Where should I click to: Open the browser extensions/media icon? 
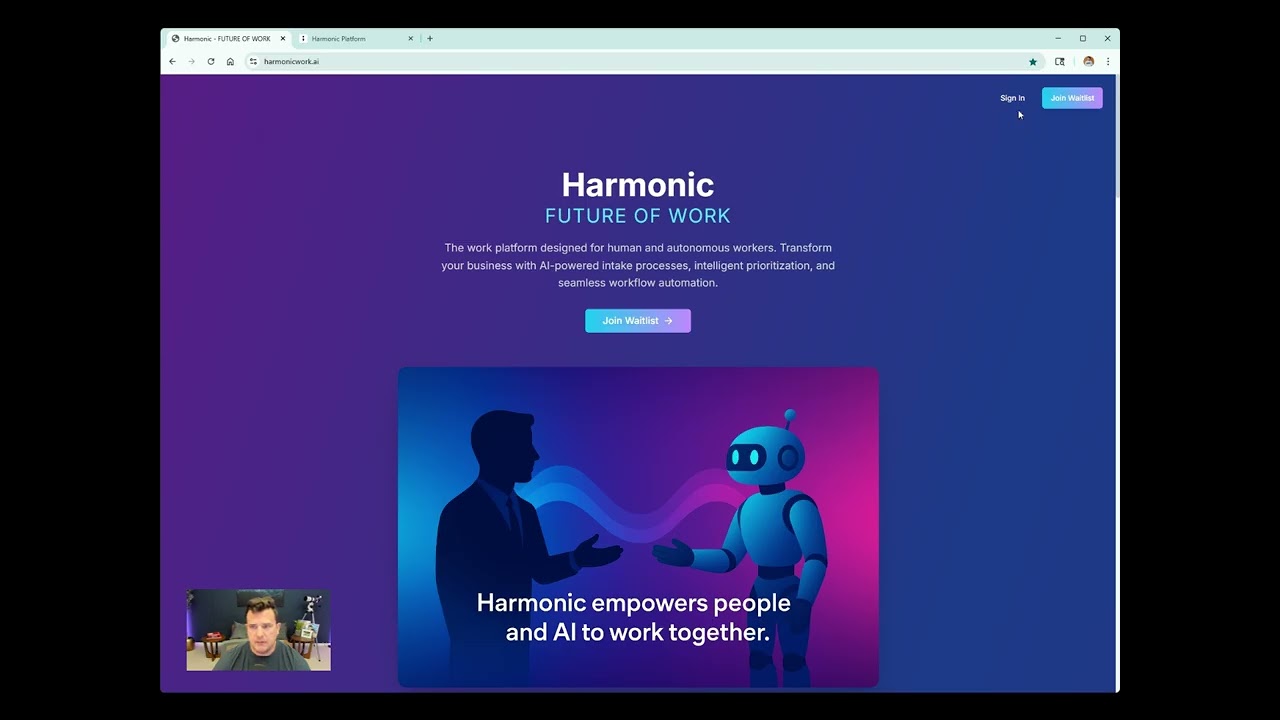(x=1060, y=61)
